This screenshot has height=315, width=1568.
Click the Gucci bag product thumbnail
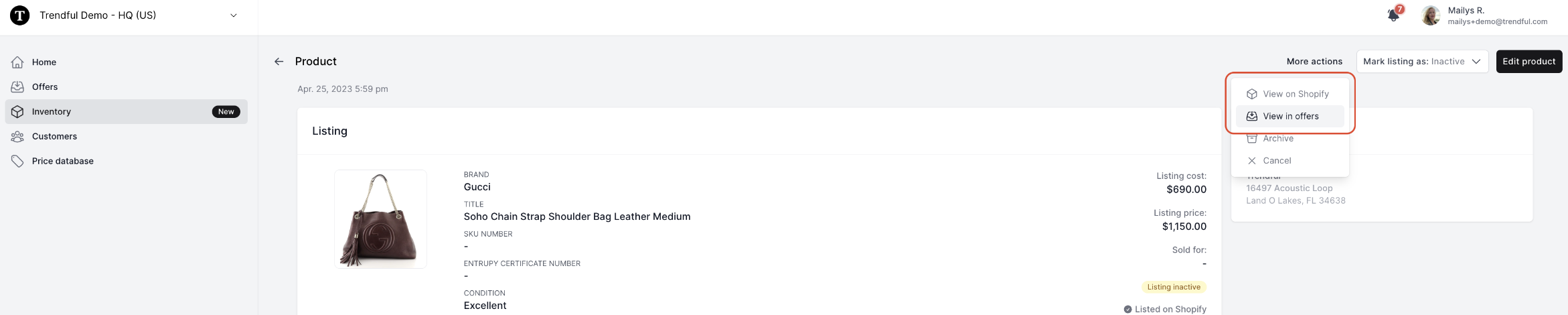pyautogui.click(x=380, y=219)
